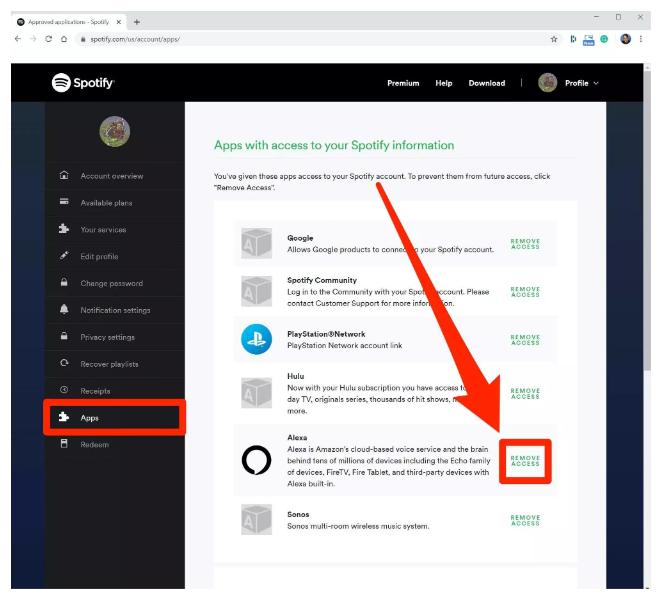This screenshot has height=600, width=658.
Task: Select Privacy settings in the sidebar
Action: pyautogui.click(x=107, y=337)
